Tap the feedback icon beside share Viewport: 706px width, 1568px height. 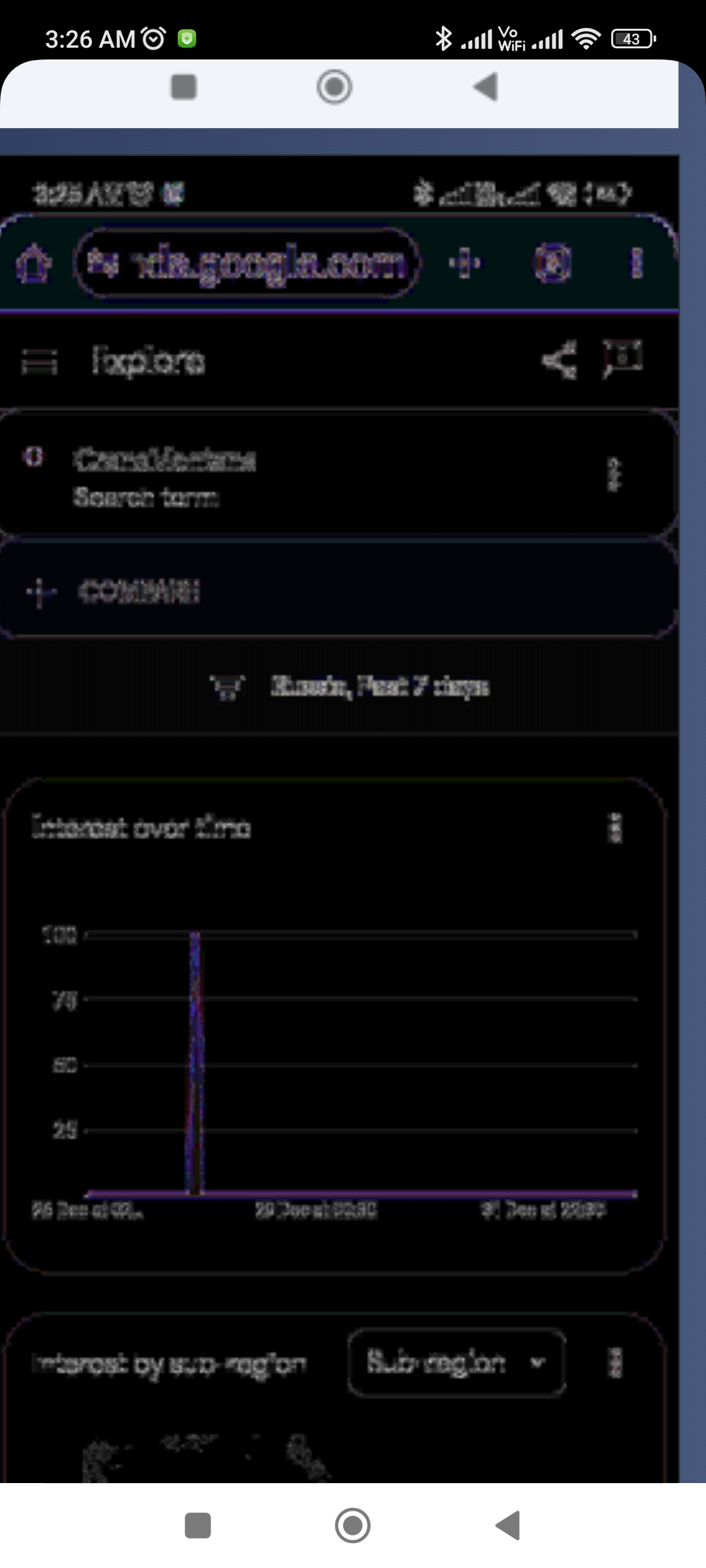tap(622, 359)
